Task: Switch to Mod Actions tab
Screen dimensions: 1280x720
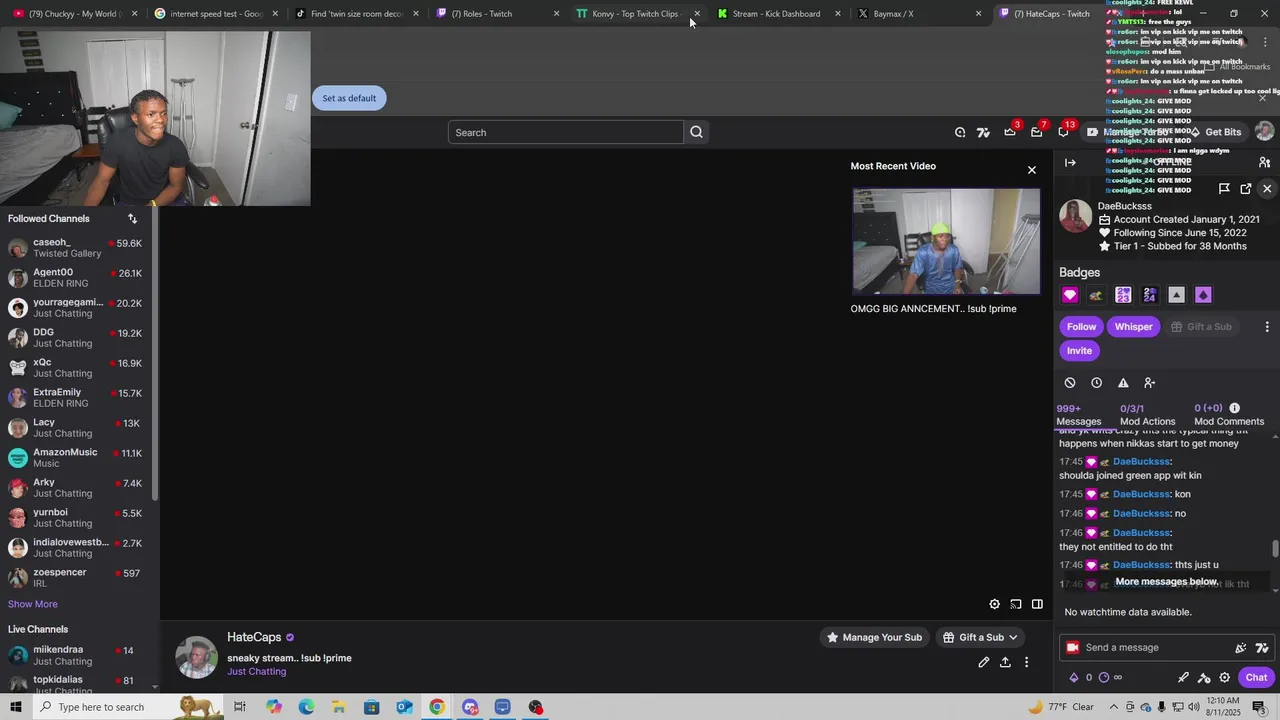Action: 1148,415
